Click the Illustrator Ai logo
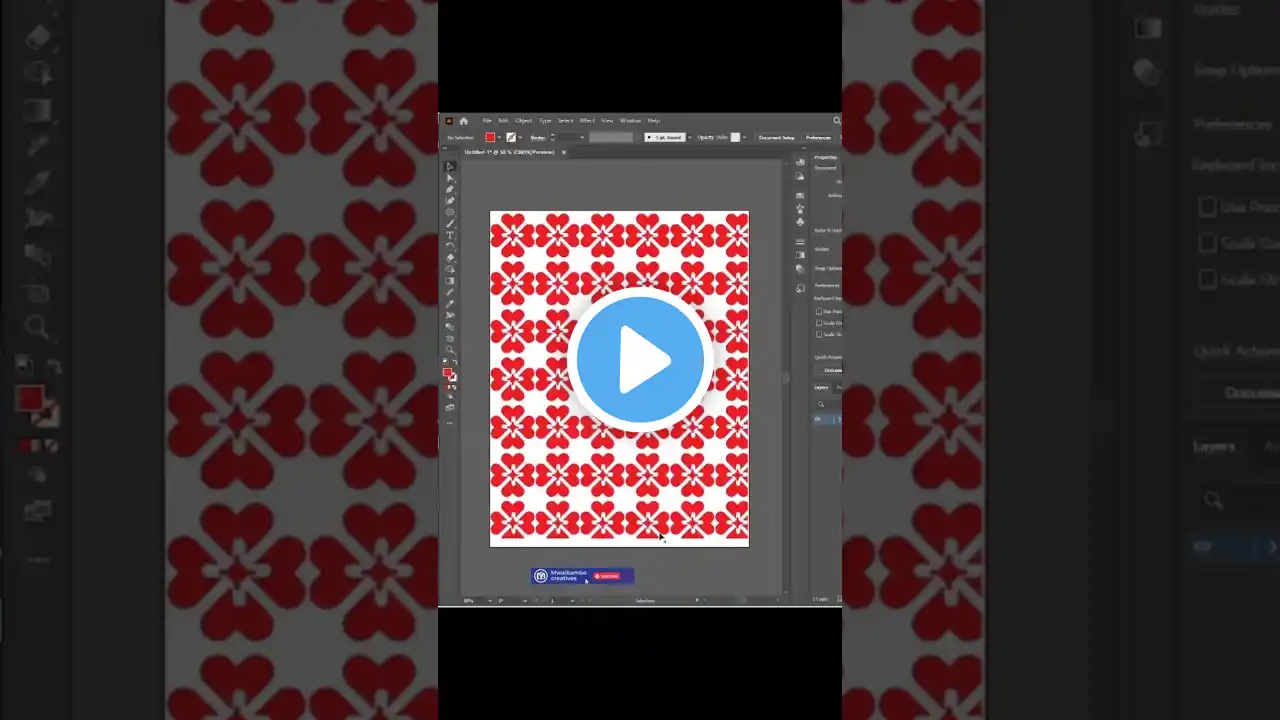 click(x=449, y=121)
